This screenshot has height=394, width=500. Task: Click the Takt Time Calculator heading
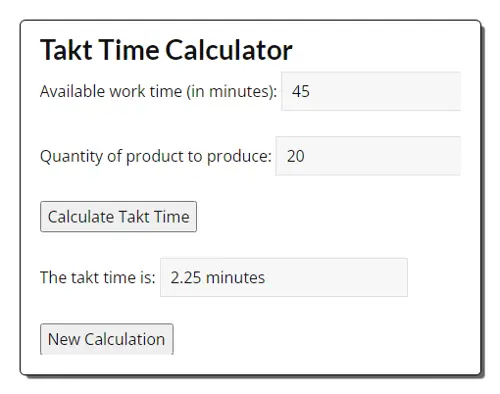coord(166,50)
